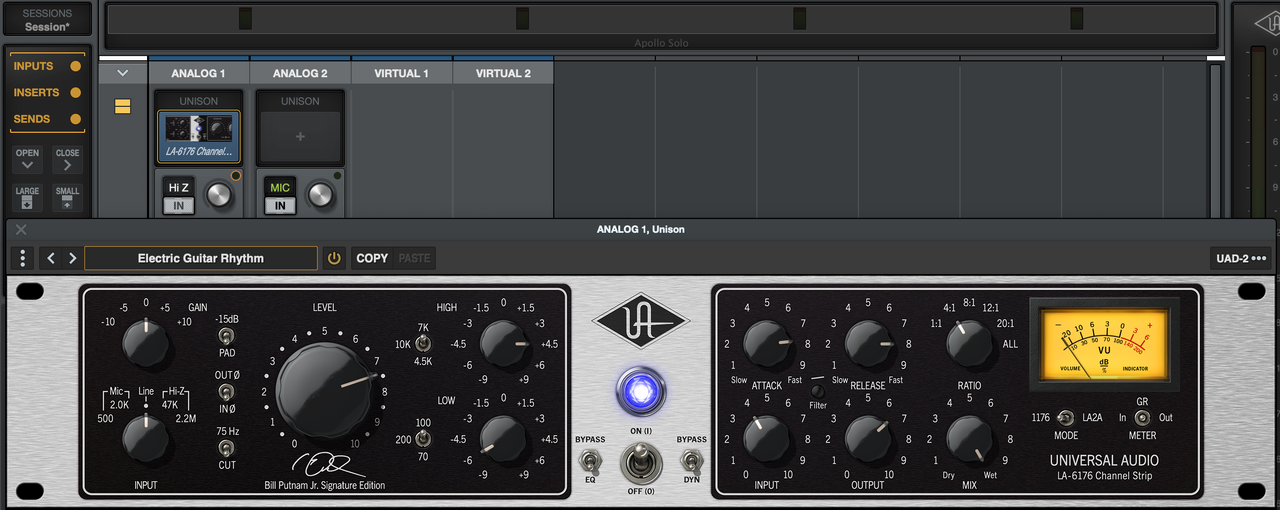Select the ANALOG 1 channel header
Viewport: 1280px width, 510px height.
198,73
